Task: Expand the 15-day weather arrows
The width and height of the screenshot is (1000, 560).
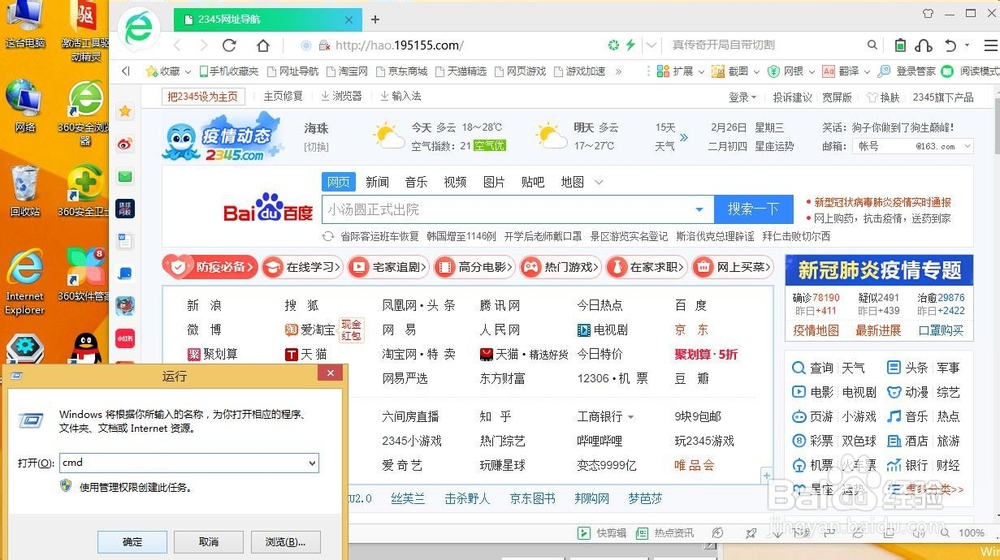Action: coord(684,136)
